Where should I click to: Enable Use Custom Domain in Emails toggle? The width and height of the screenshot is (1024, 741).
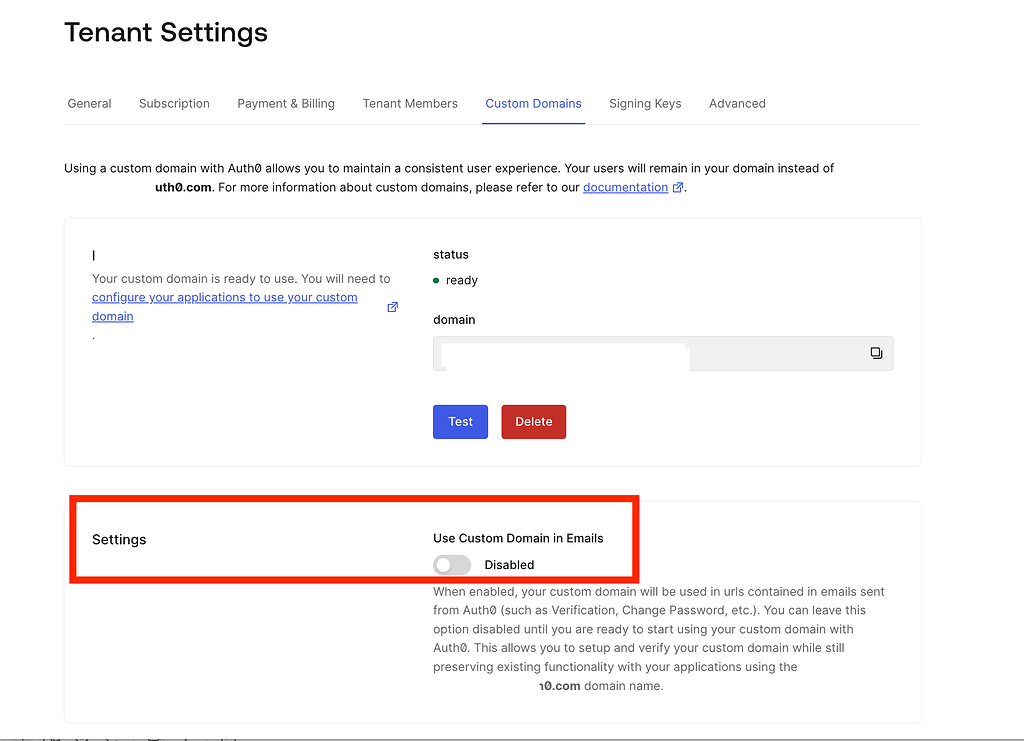click(452, 565)
